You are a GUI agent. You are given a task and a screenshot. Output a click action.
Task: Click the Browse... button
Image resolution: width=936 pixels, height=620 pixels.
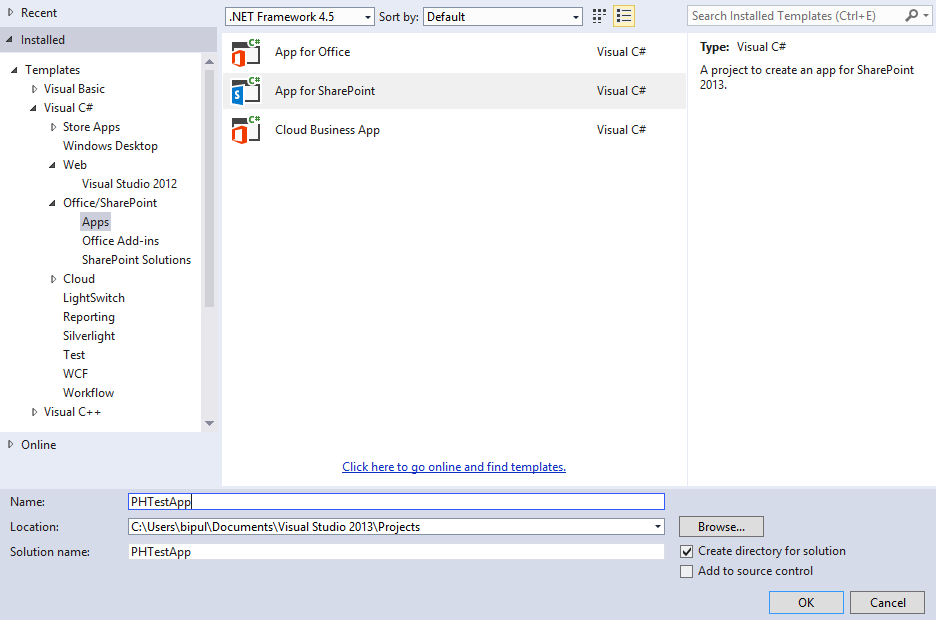pyautogui.click(x=721, y=527)
